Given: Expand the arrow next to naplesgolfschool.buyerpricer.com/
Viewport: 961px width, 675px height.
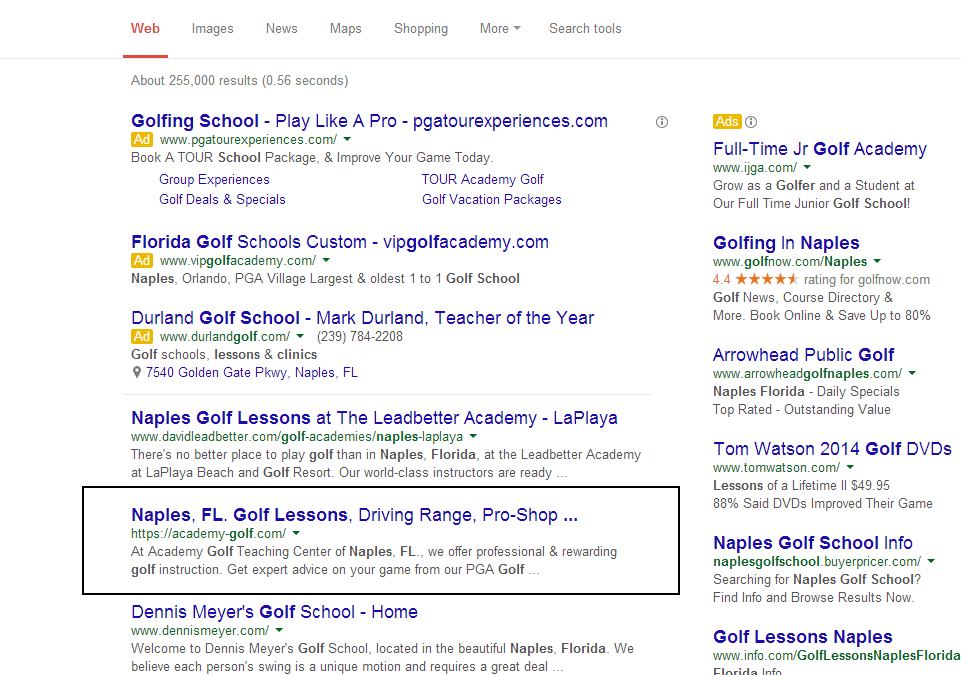Looking at the screenshot, I should (x=931, y=561).
